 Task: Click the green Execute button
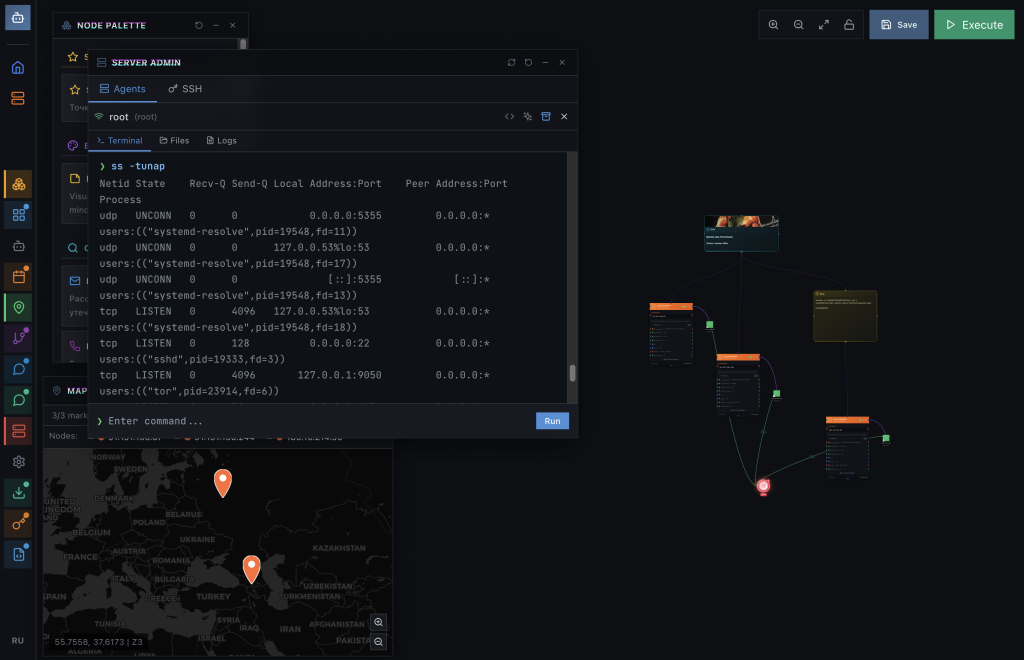[973, 25]
